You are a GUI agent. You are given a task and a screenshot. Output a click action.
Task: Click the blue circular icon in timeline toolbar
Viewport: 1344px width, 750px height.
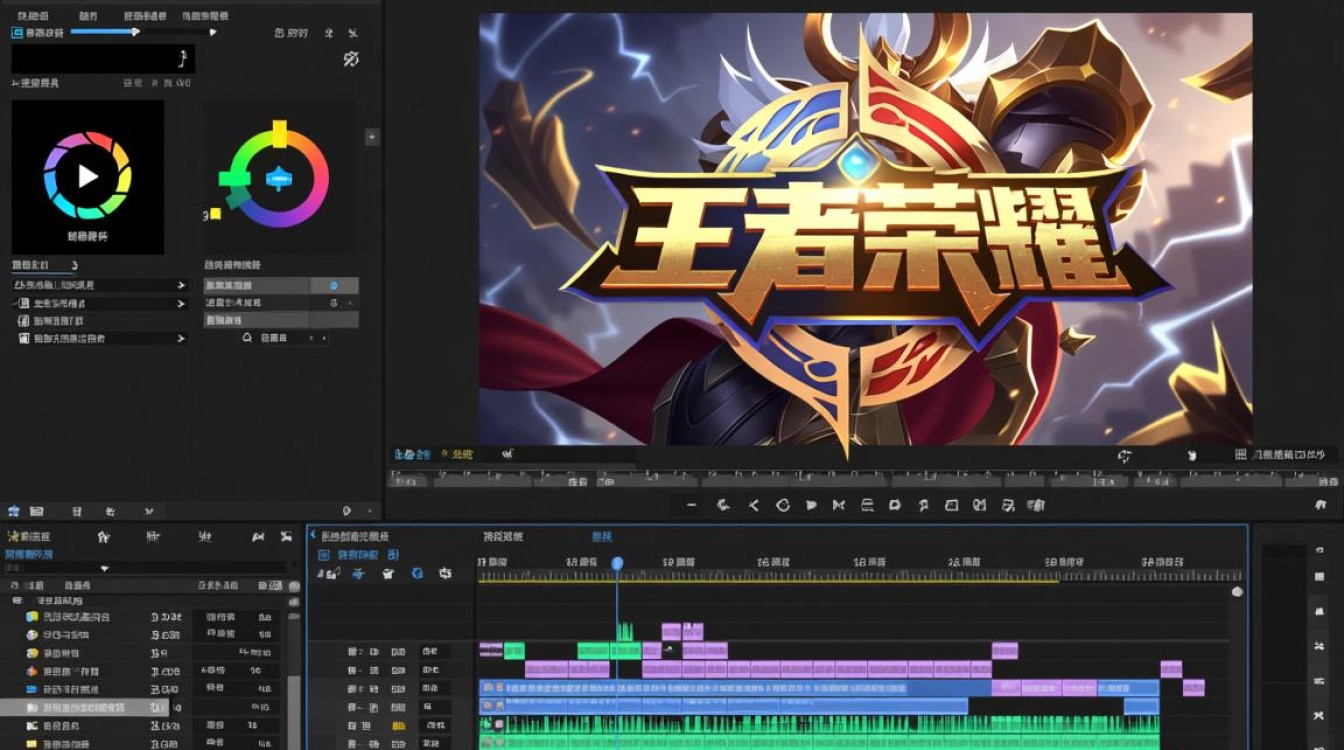click(x=417, y=573)
